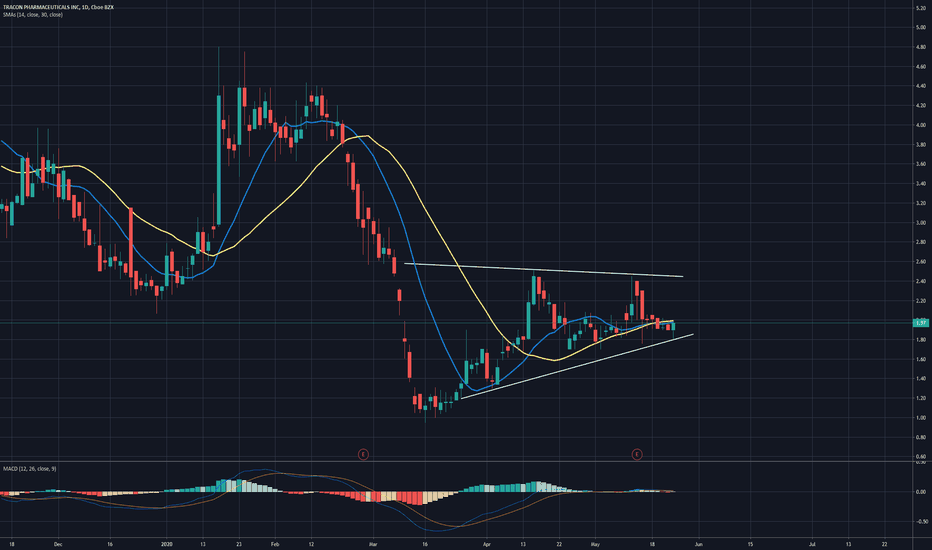Click the upper white descending trendline

pyautogui.click(x=543, y=270)
